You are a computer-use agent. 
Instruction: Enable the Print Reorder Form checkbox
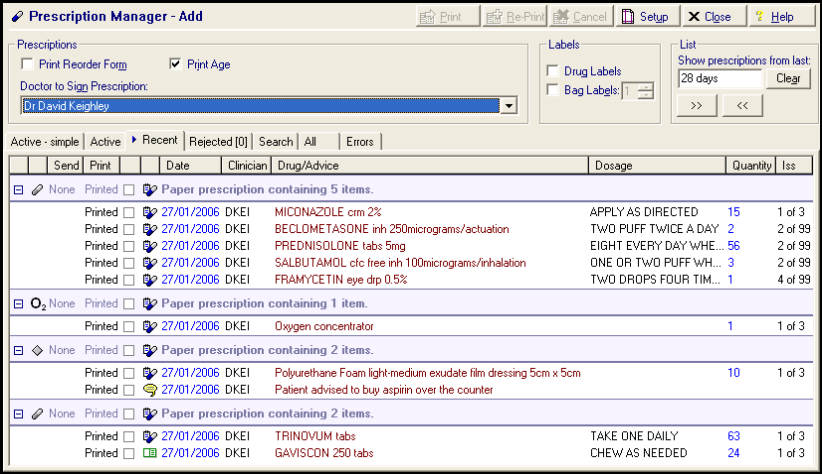coord(27,65)
